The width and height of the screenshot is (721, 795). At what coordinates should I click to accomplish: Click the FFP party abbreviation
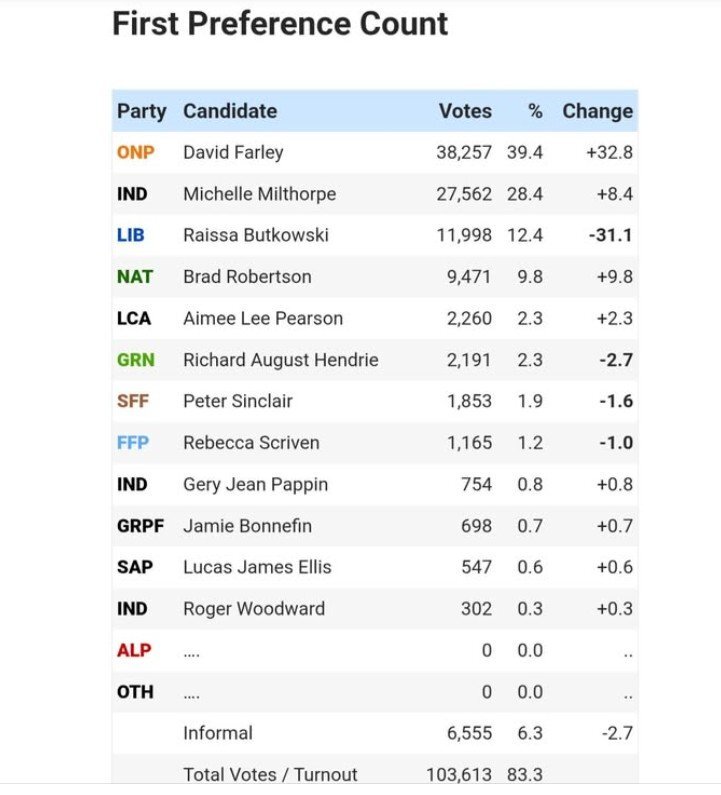(x=133, y=443)
